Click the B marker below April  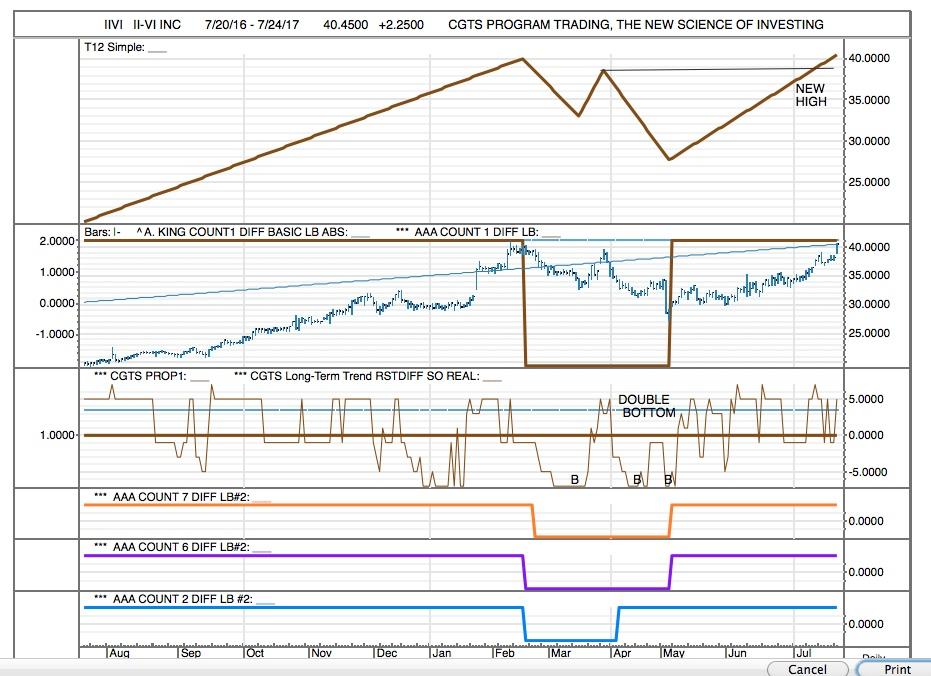(635, 479)
